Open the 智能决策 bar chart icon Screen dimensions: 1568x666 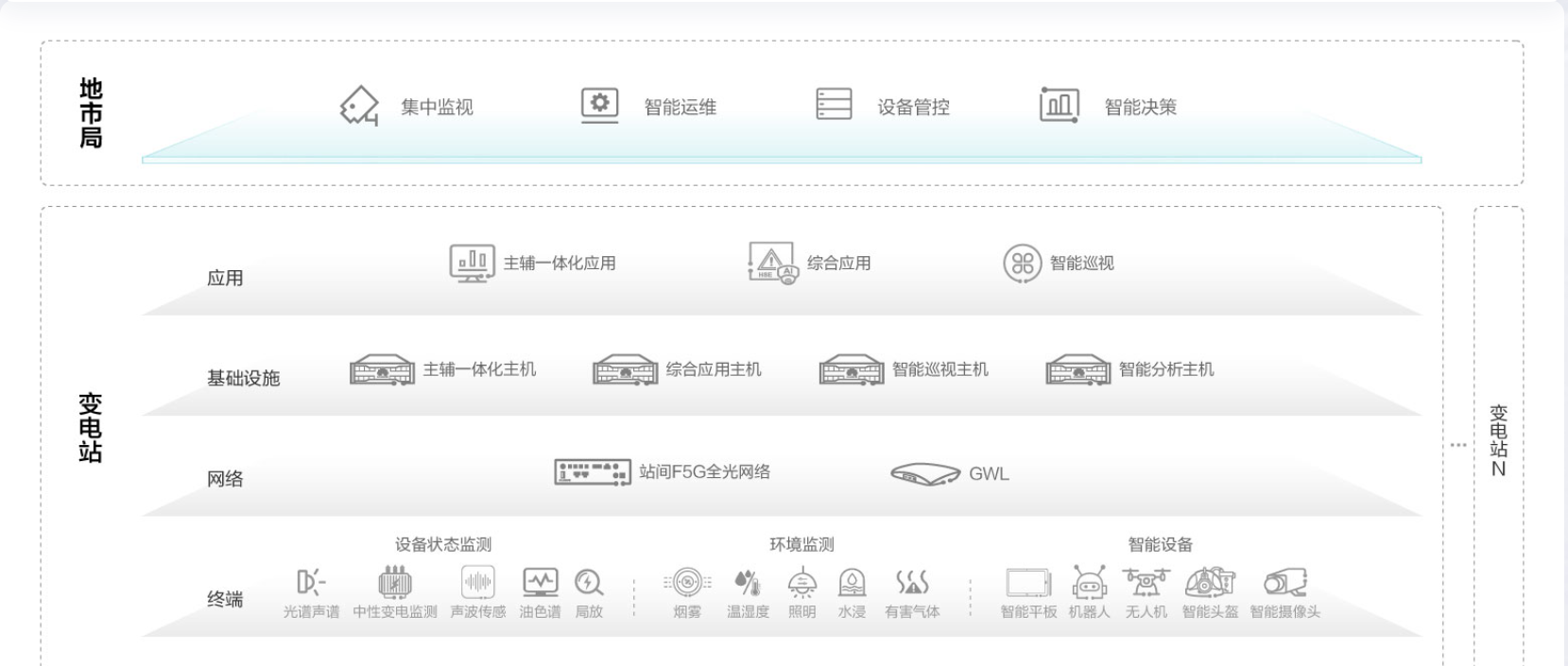click(x=1060, y=105)
